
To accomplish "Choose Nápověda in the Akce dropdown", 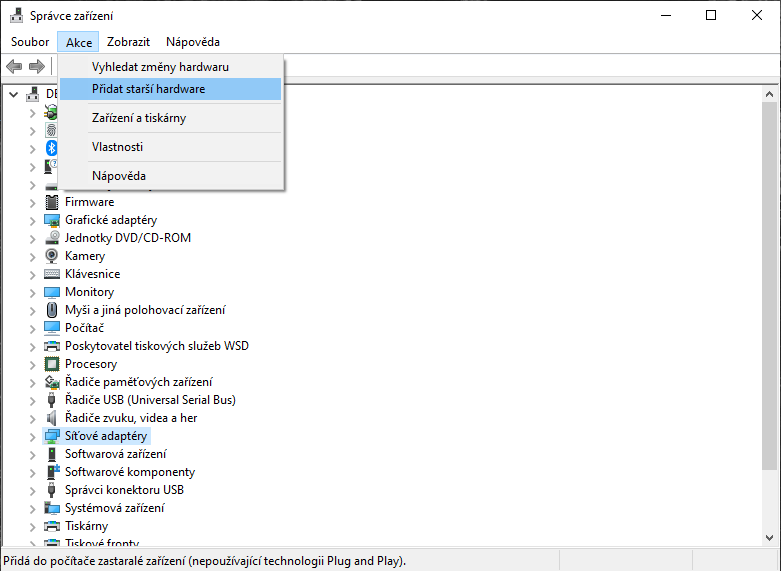I will (x=170, y=176).
